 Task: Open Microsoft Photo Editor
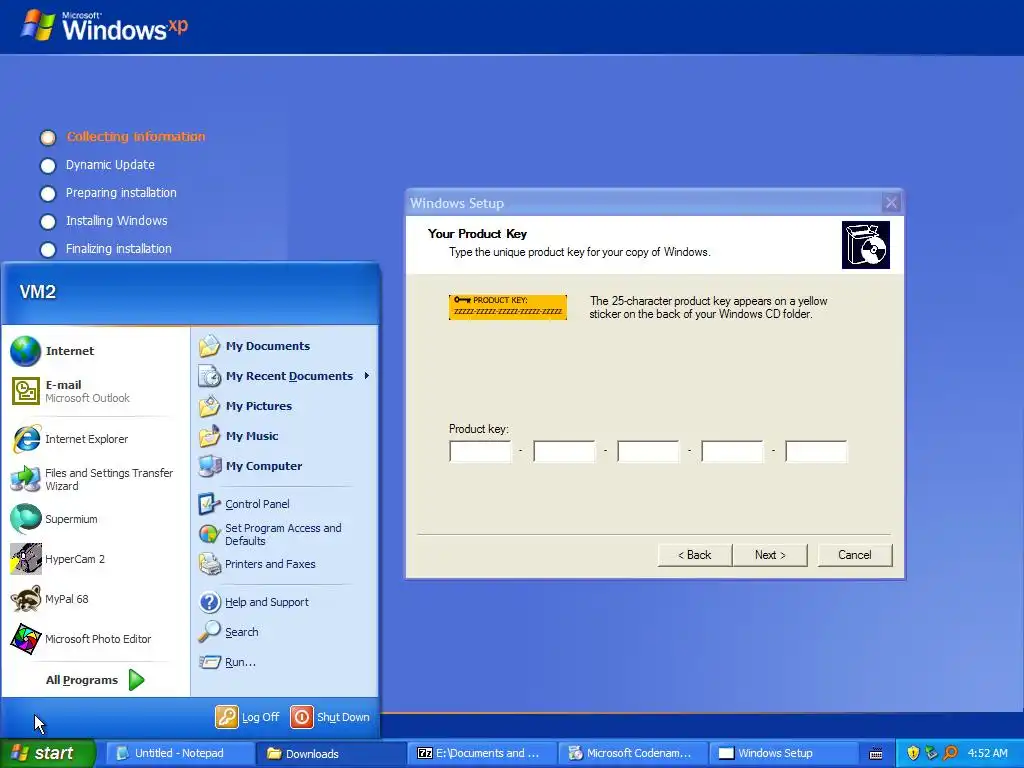[x=95, y=639]
